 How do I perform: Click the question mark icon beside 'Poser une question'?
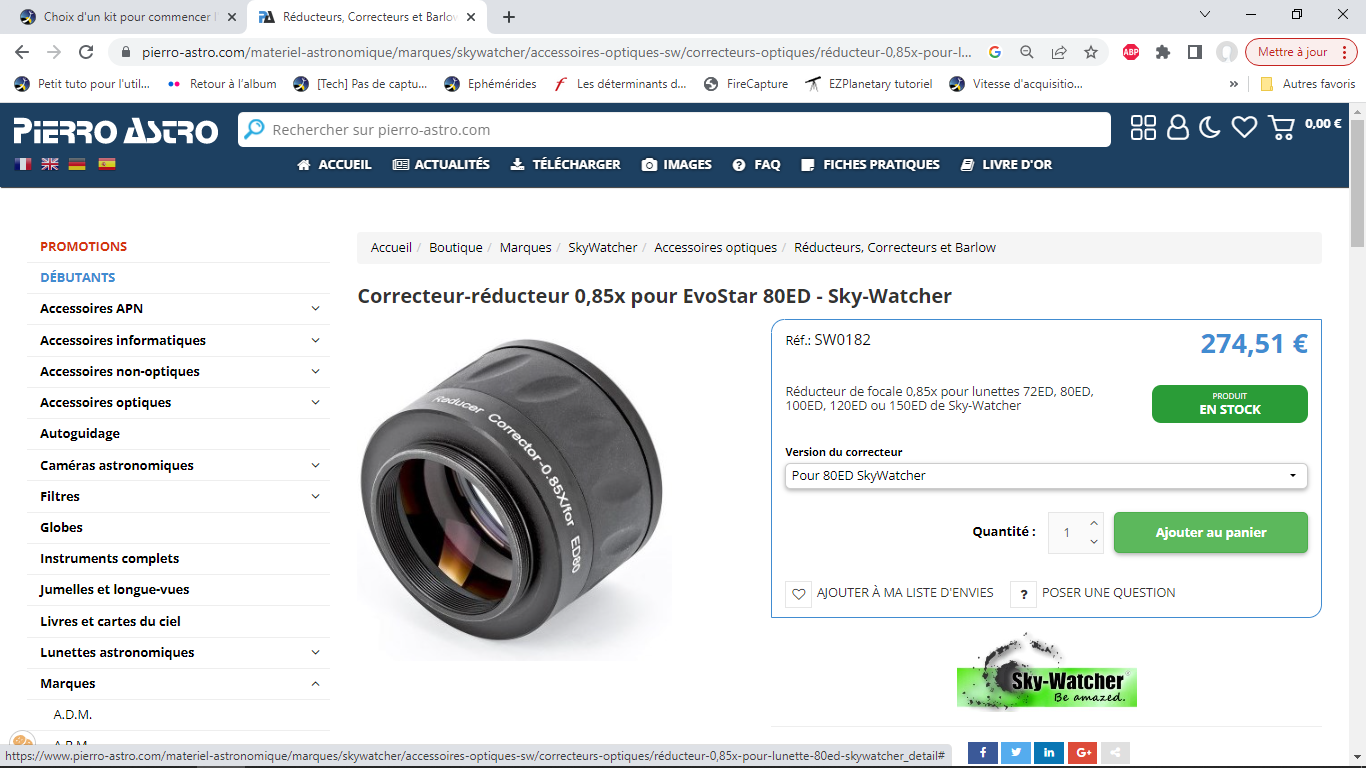pos(1023,594)
